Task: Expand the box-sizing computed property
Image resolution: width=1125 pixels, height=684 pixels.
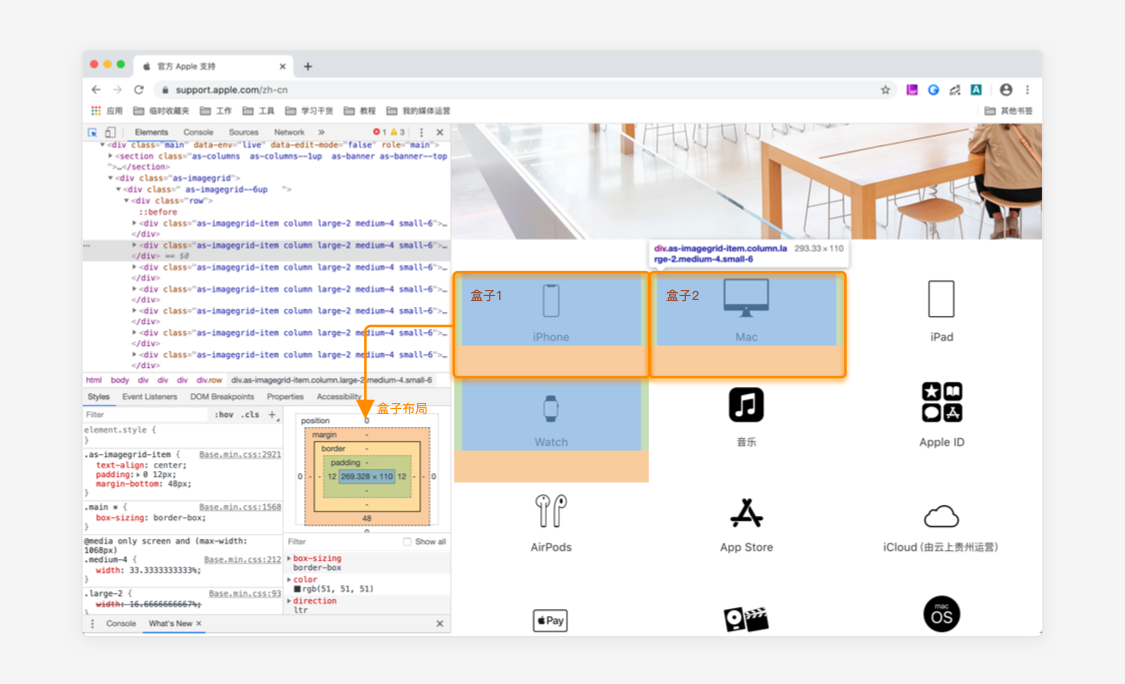Action: [289, 558]
